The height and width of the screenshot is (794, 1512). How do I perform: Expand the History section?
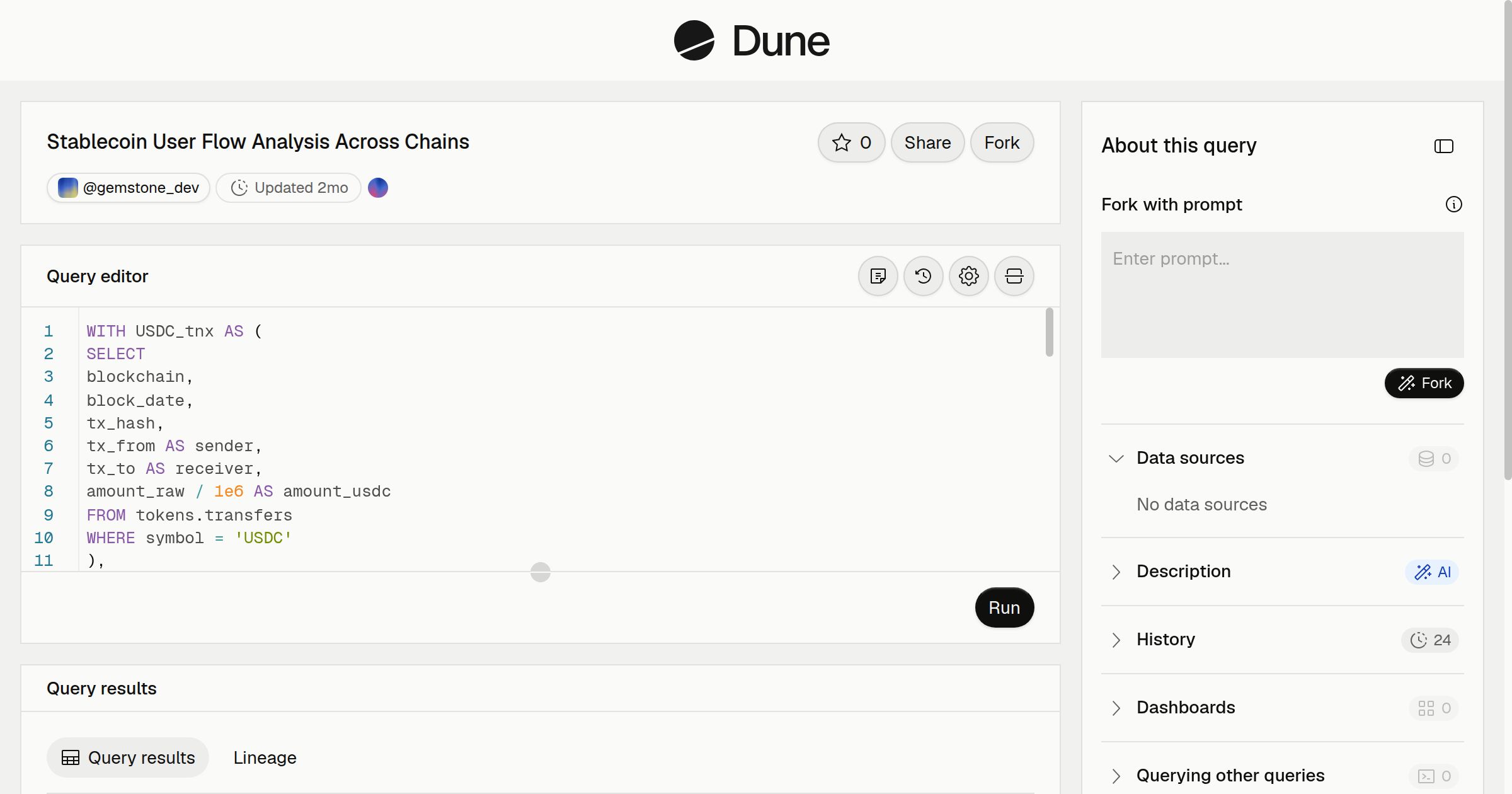[1116, 640]
